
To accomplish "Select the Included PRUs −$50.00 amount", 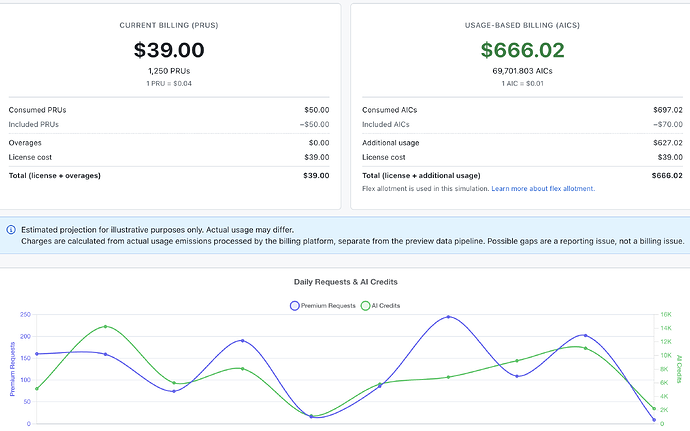I will (314, 125).
